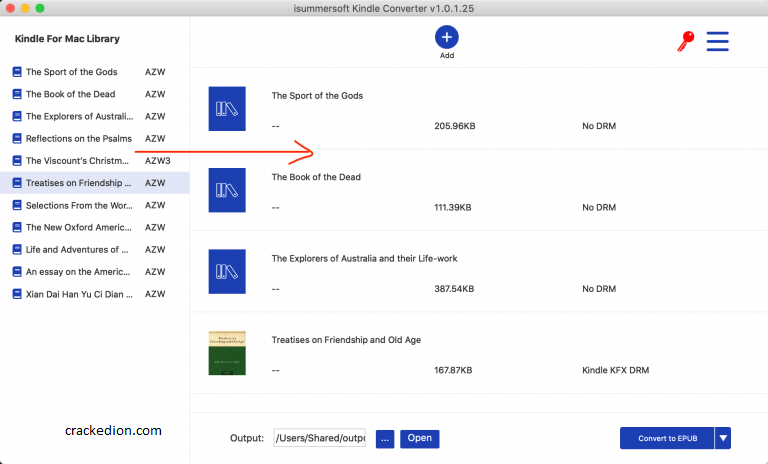Screen dimensions: 768x464
Task: Open the hamburger menu icon
Action: pyautogui.click(x=717, y=41)
